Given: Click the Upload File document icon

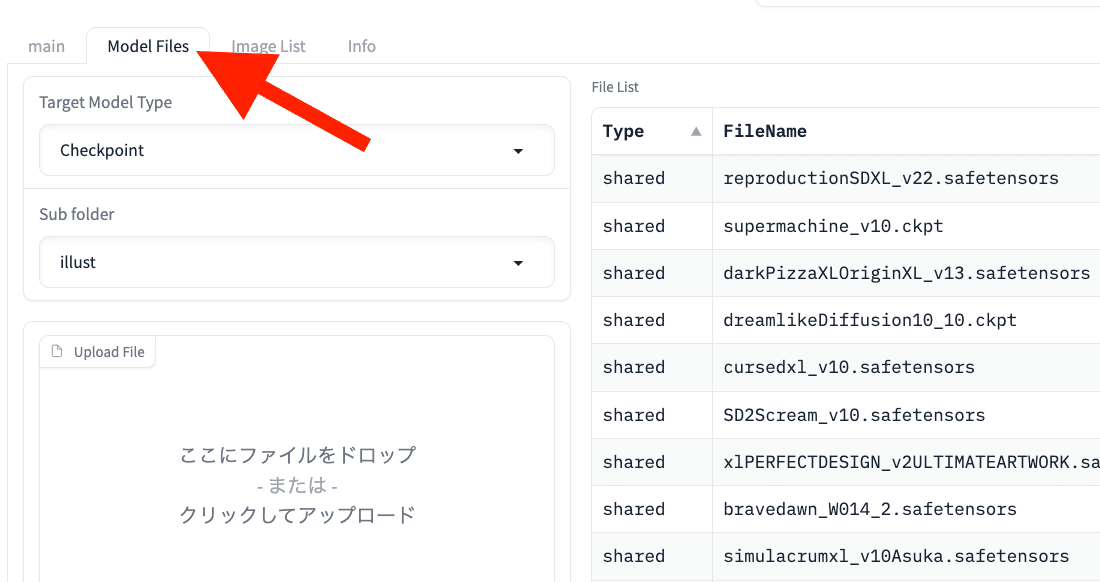Looking at the screenshot, I should pyautogui.click(x=57, y=352).
